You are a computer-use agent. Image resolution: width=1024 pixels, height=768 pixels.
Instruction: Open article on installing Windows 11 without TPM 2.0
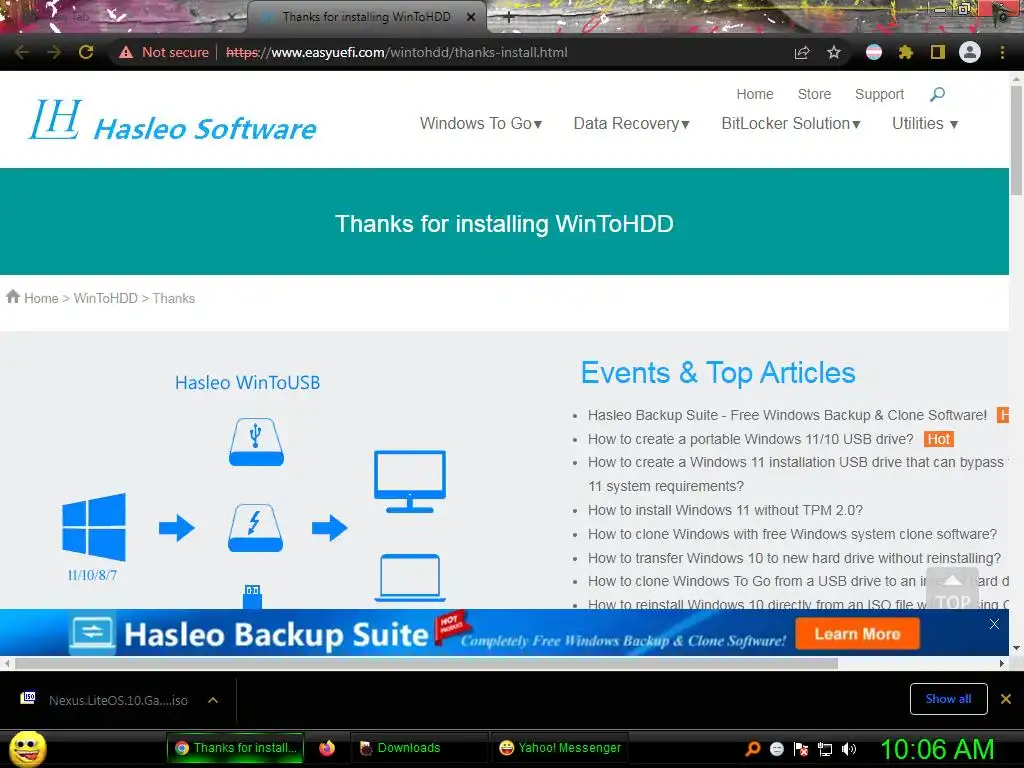tap(725, 510)
